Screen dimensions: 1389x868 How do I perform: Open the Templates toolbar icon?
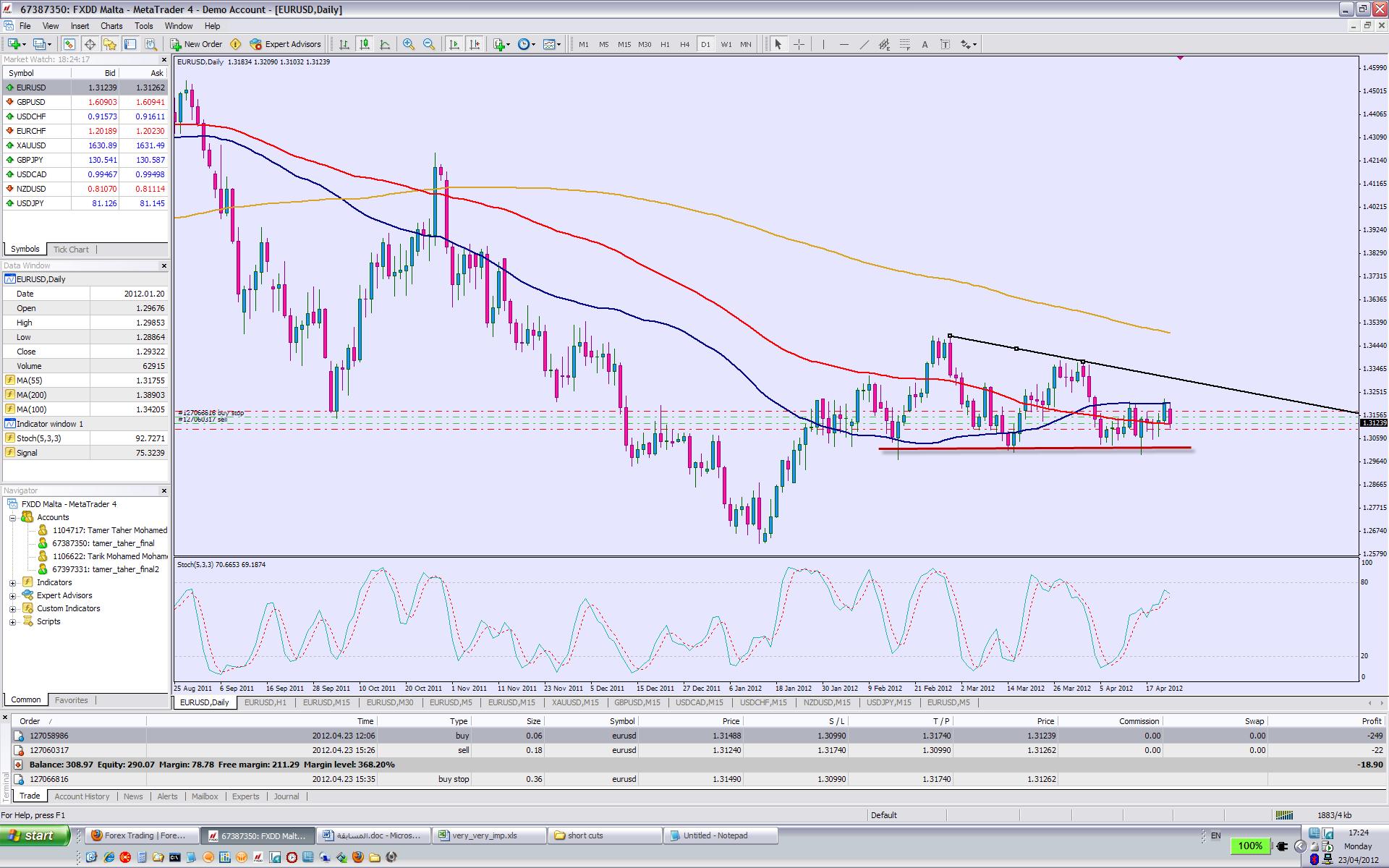[549, 44]
